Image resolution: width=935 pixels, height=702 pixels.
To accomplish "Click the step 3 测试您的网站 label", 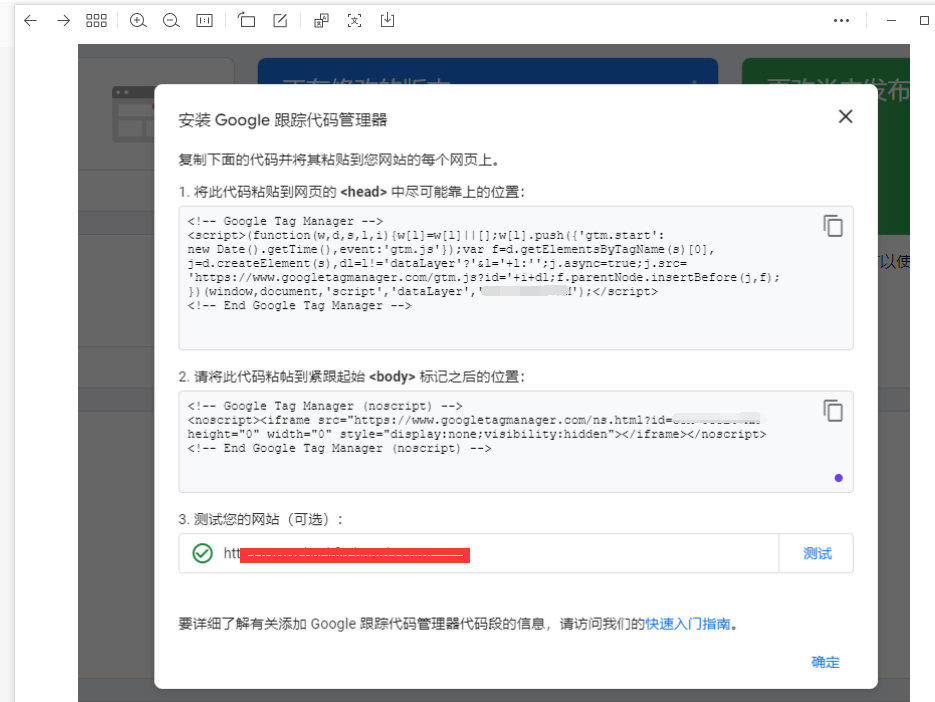I will click(261, 519).
